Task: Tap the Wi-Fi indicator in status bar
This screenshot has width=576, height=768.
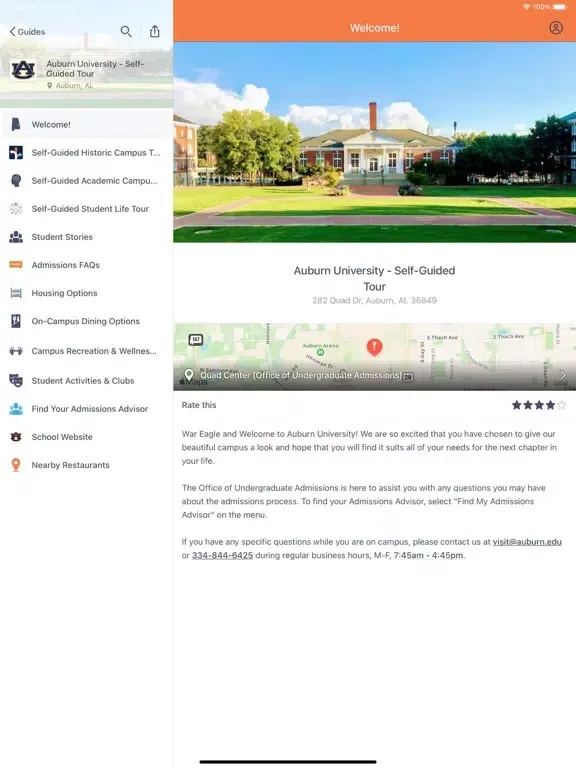Action: pyautogui.click(x=527, y=7)
